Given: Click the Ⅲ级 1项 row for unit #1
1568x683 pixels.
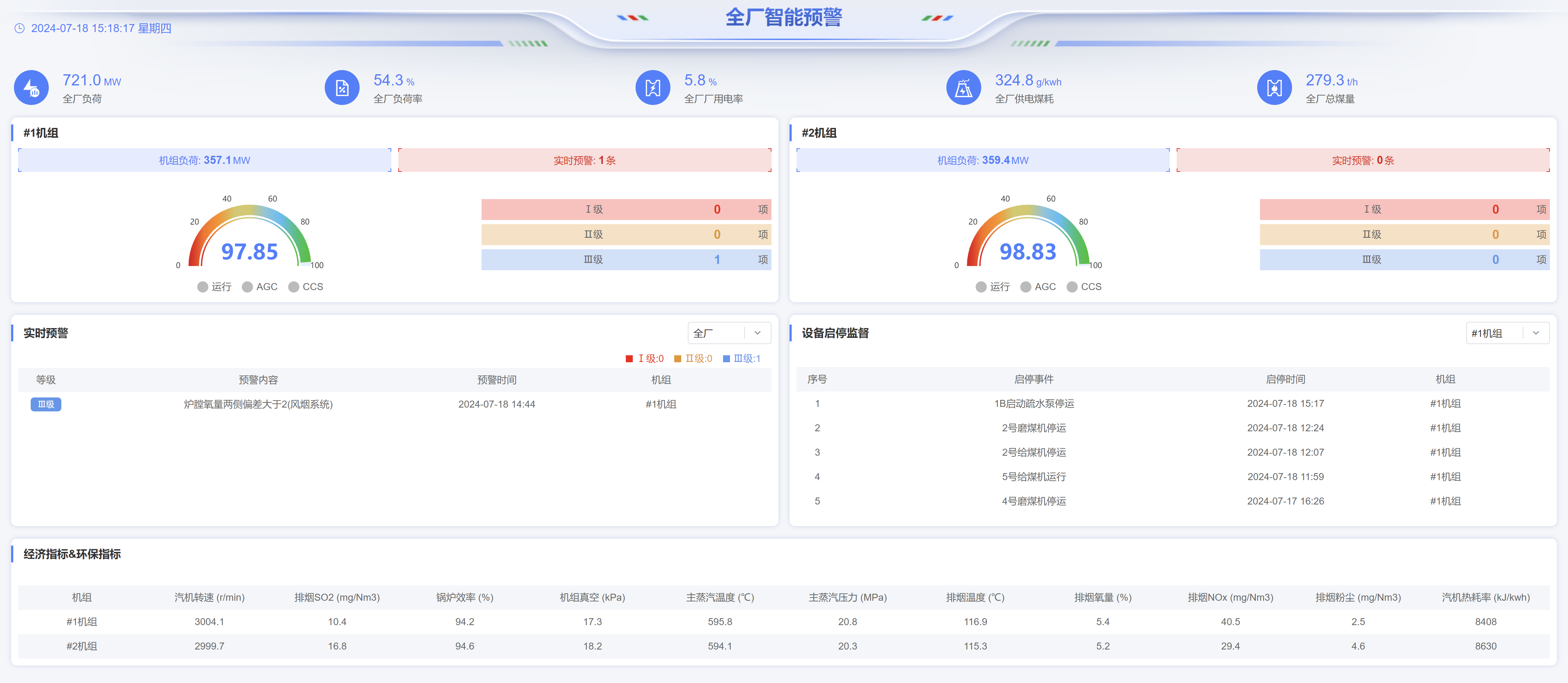Looking at the screenshot, I should click(x=626, y=259).
